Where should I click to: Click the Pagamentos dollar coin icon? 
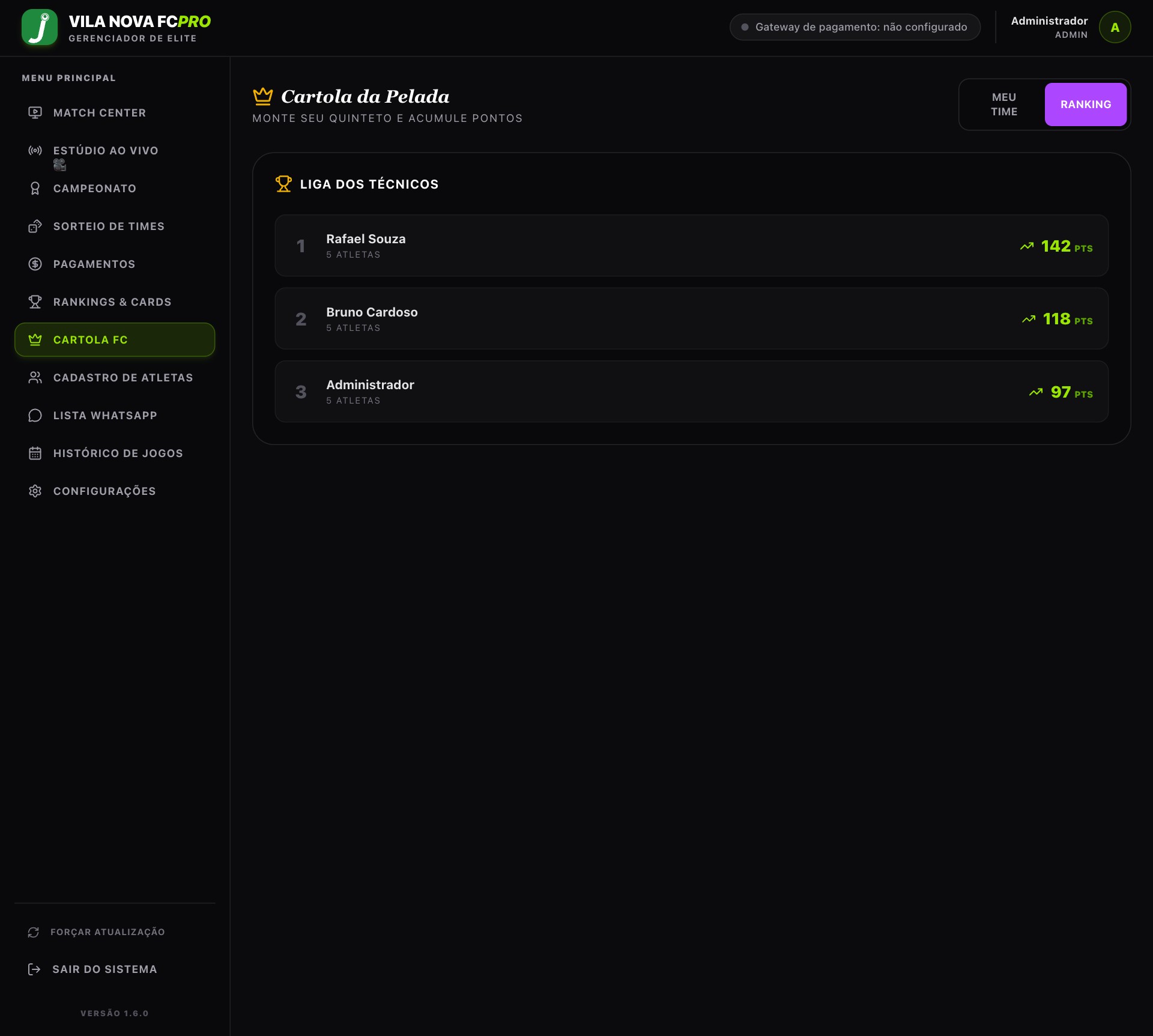(x=35, y=264)
